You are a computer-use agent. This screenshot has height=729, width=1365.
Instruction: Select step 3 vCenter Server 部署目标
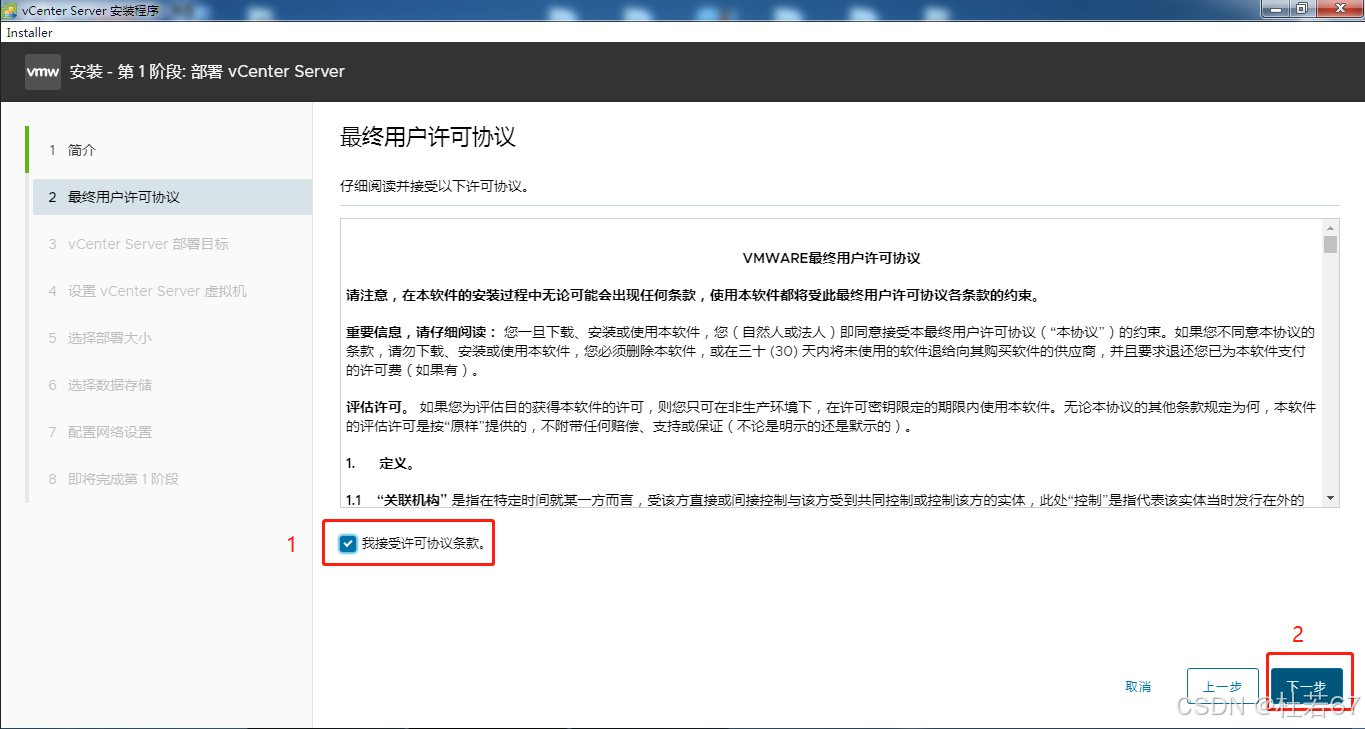(x=172, y=244)
